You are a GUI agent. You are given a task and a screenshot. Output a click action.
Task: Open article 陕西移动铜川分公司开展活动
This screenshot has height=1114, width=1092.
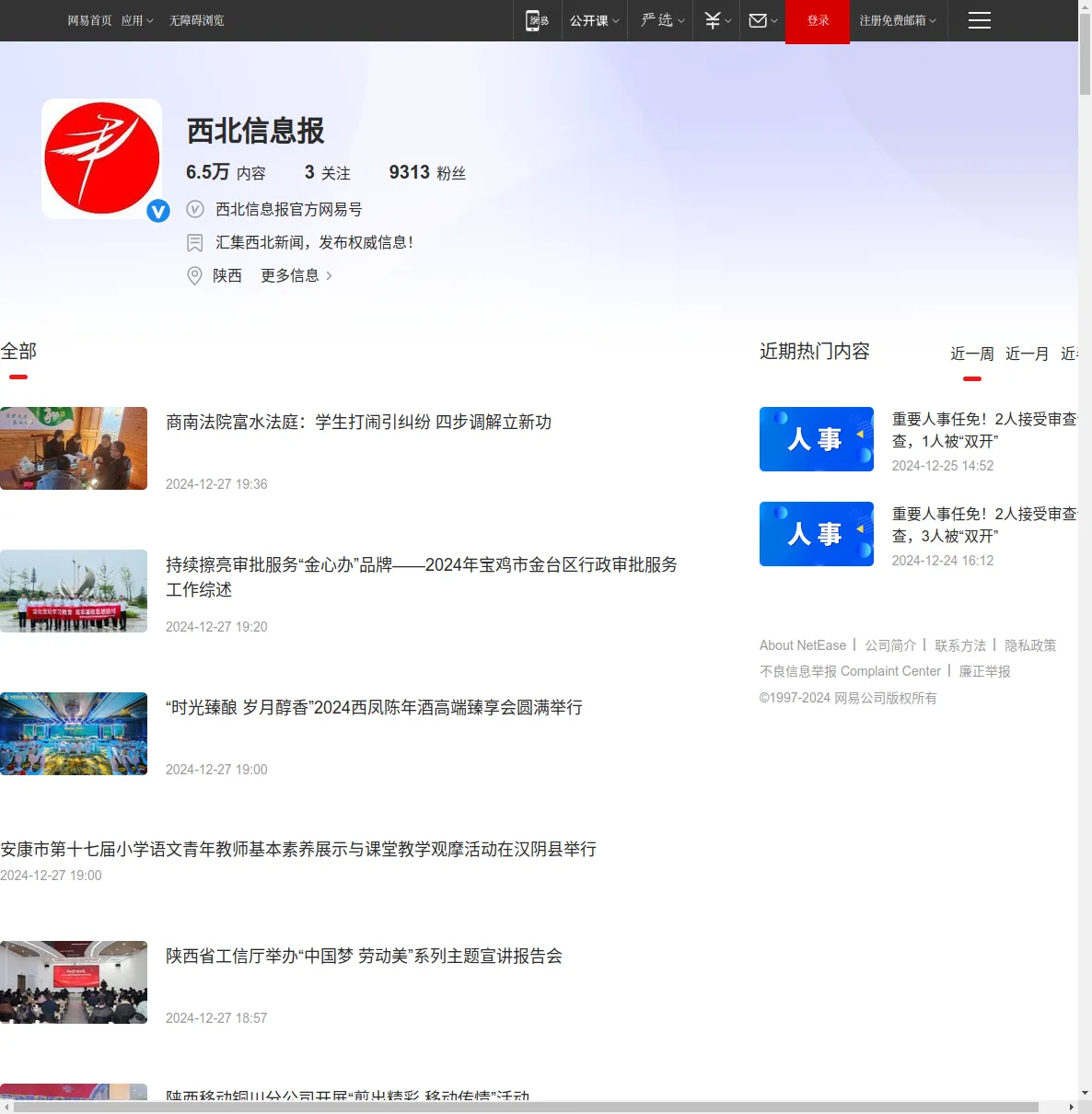pyautogui.click(x=347, y=1095)
